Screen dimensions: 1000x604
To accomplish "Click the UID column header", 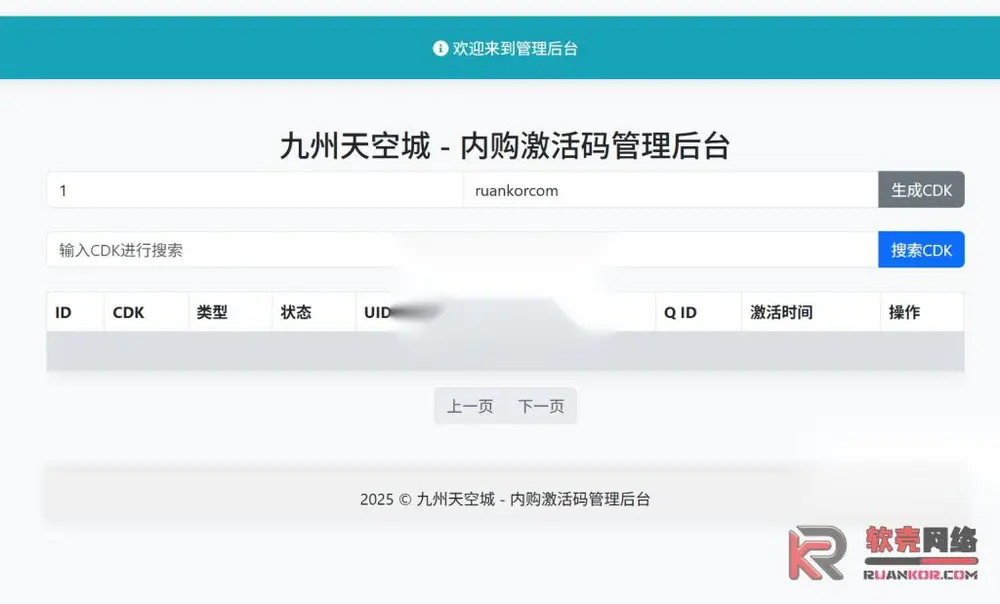I will [377, 313].
